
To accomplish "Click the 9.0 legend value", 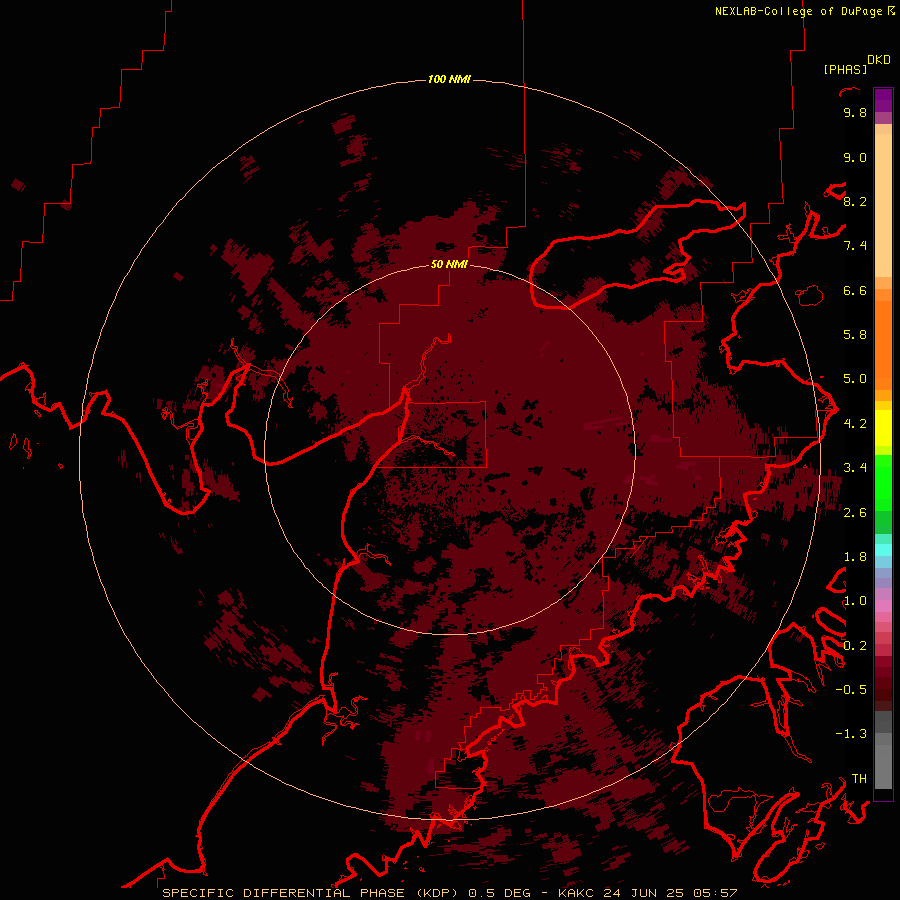I will [x=855, y=157].
